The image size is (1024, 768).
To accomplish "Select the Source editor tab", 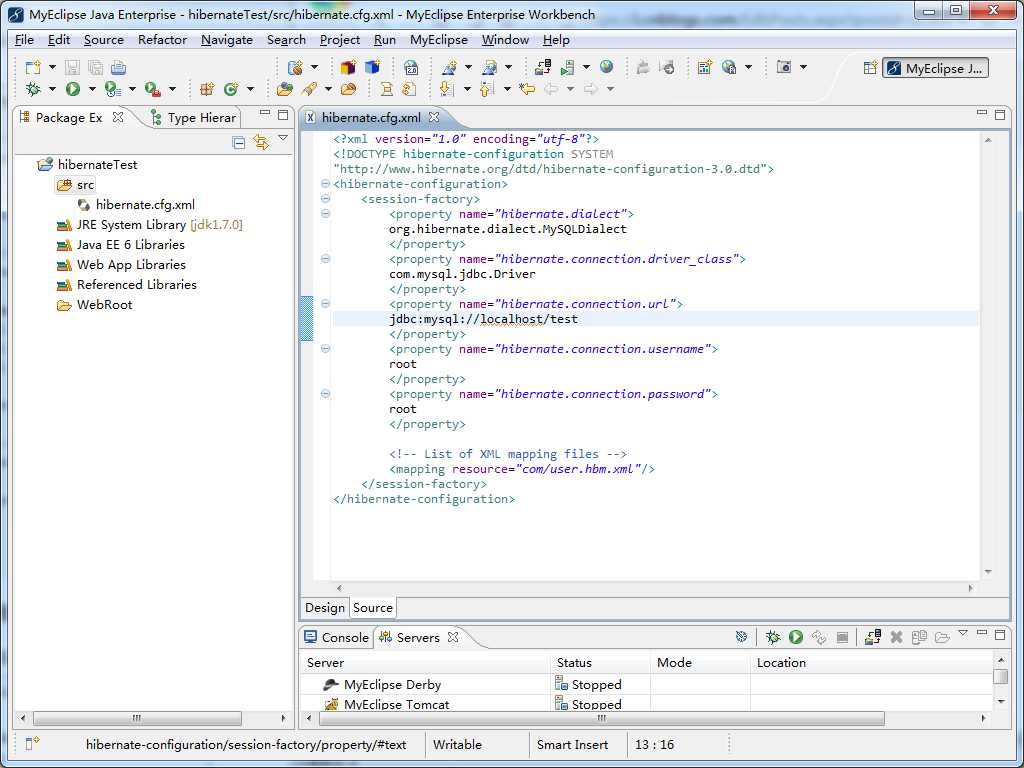I will click(x=373, y=607).
